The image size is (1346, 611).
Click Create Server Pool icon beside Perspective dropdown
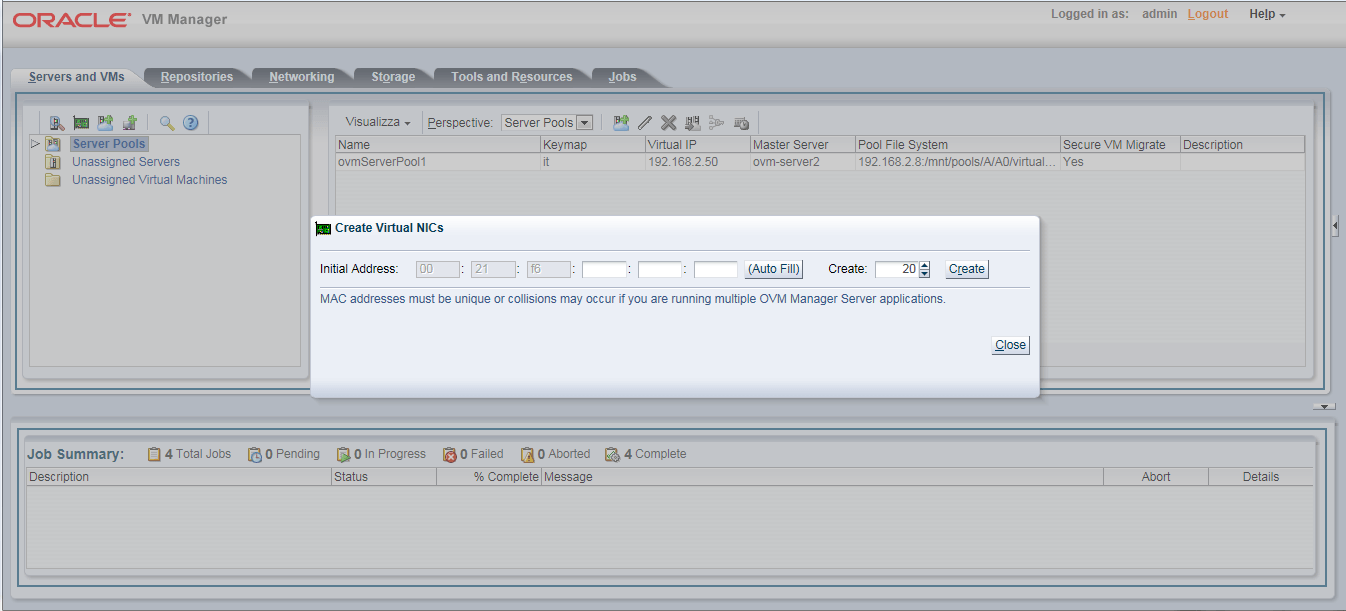(x=621, y=123)
